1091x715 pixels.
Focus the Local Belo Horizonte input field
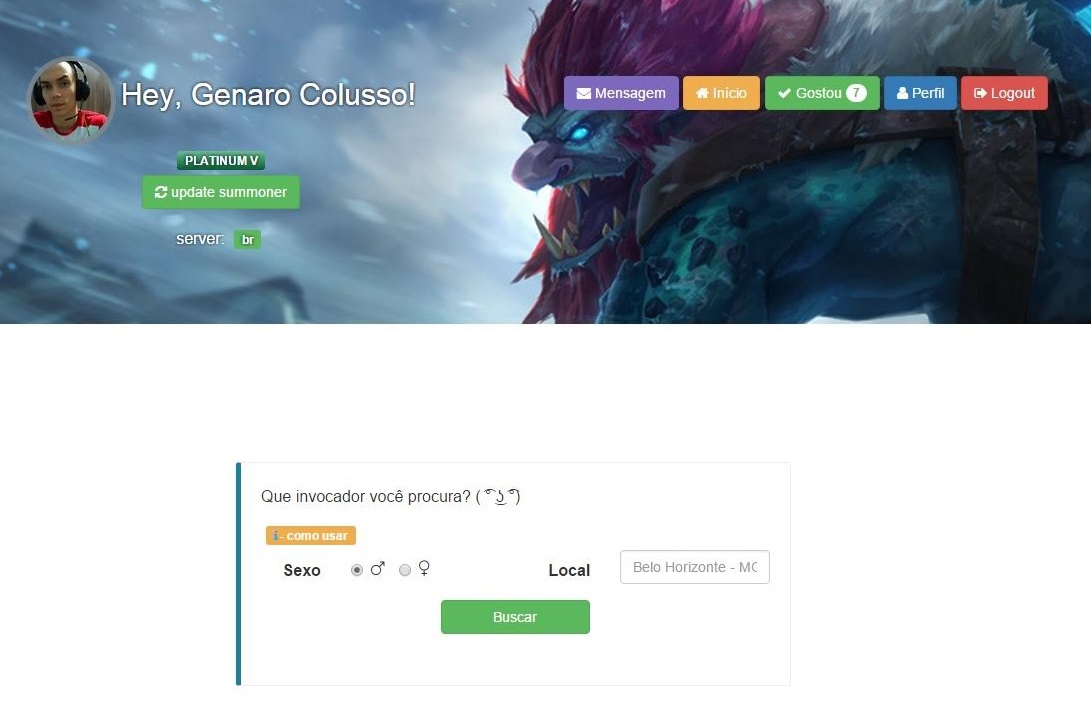pyautogui.click(x=694, y=567)
